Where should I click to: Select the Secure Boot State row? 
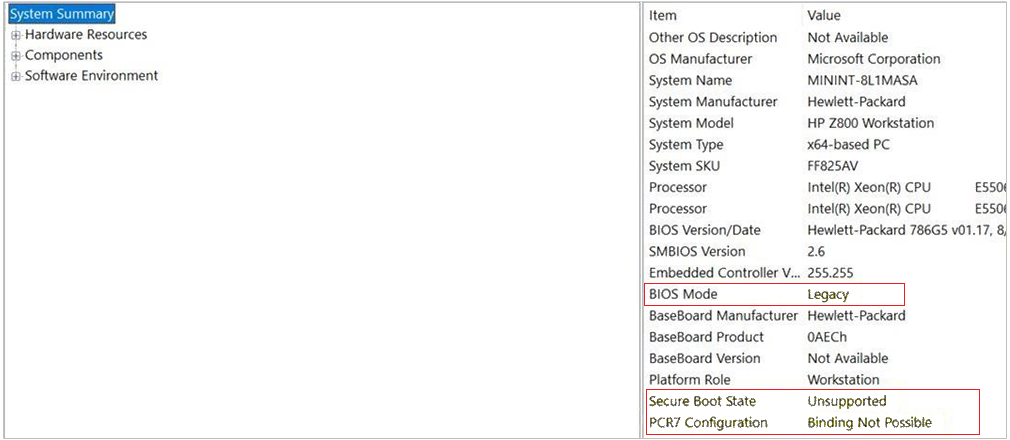(x=702, y=401)
